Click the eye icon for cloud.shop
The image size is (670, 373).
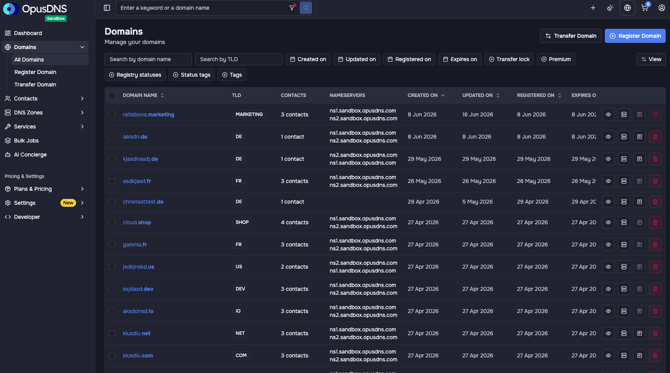[x=608, y=222]
